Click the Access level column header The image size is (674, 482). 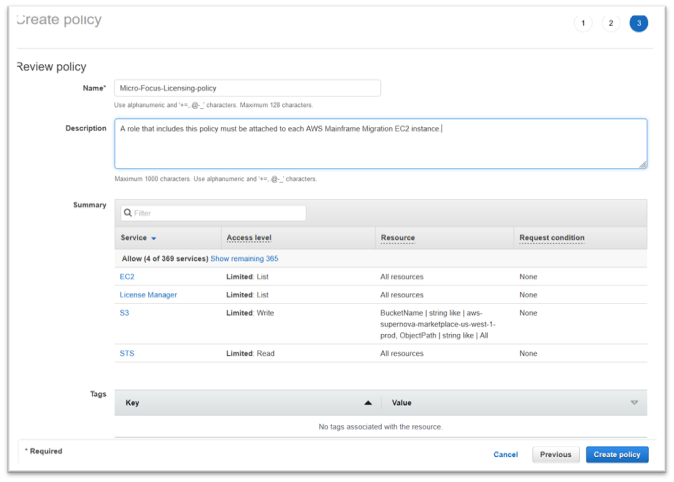click(x=249, y=238)
